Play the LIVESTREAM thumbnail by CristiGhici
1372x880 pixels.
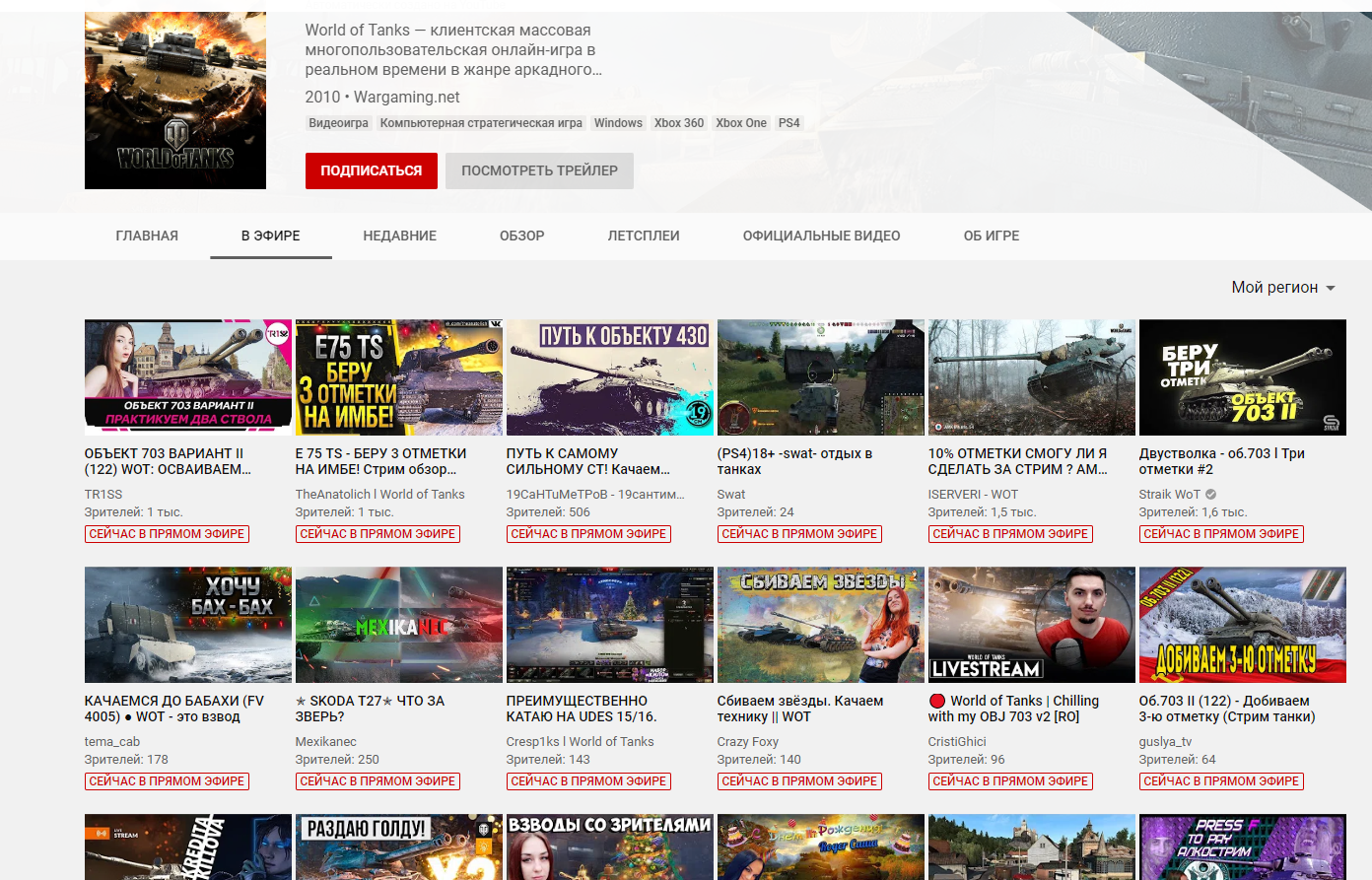(1031, 625)
